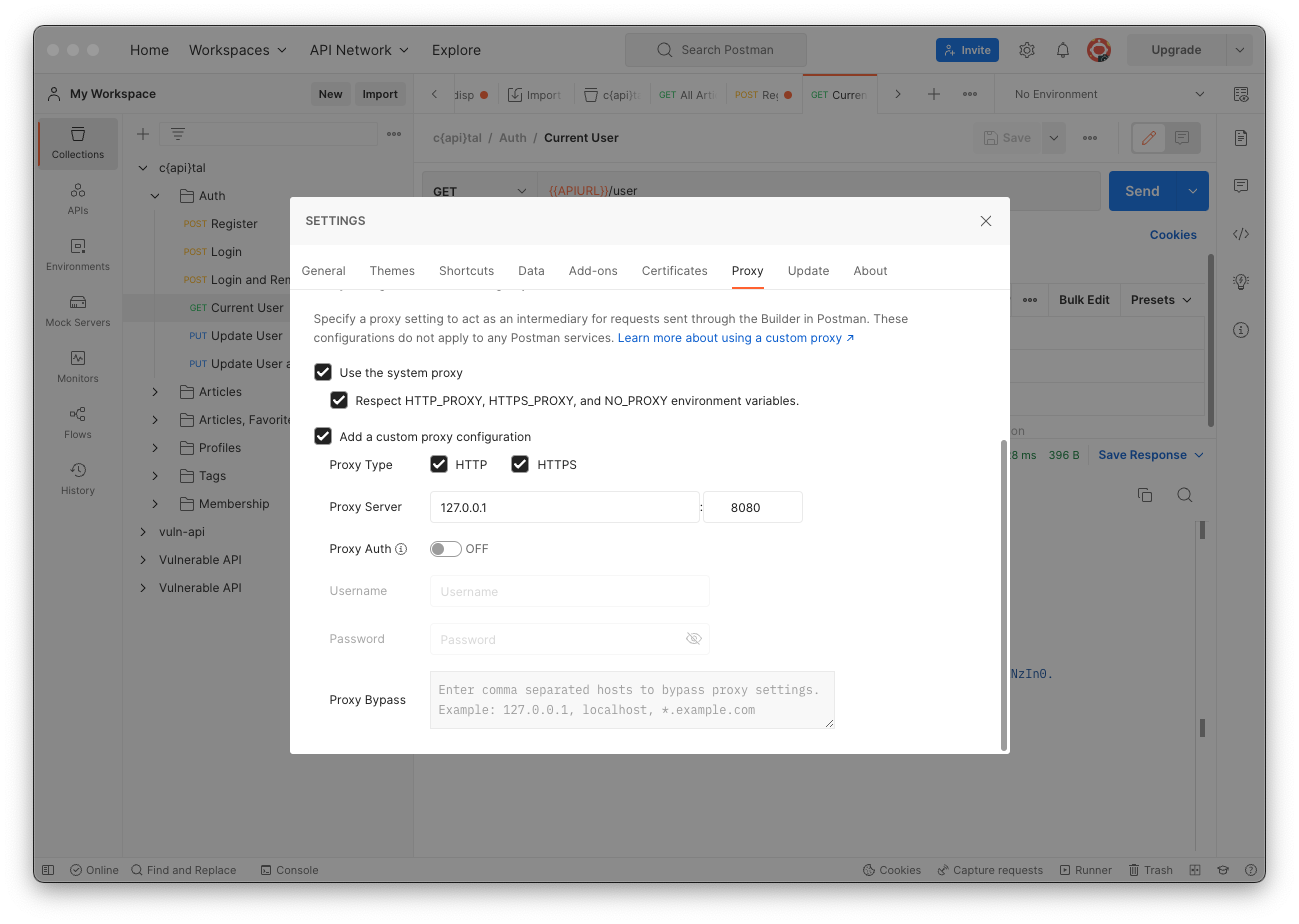The image size is (1299, 924).
Task: Open Collections in the left sidebar
Action: point(78,143)
